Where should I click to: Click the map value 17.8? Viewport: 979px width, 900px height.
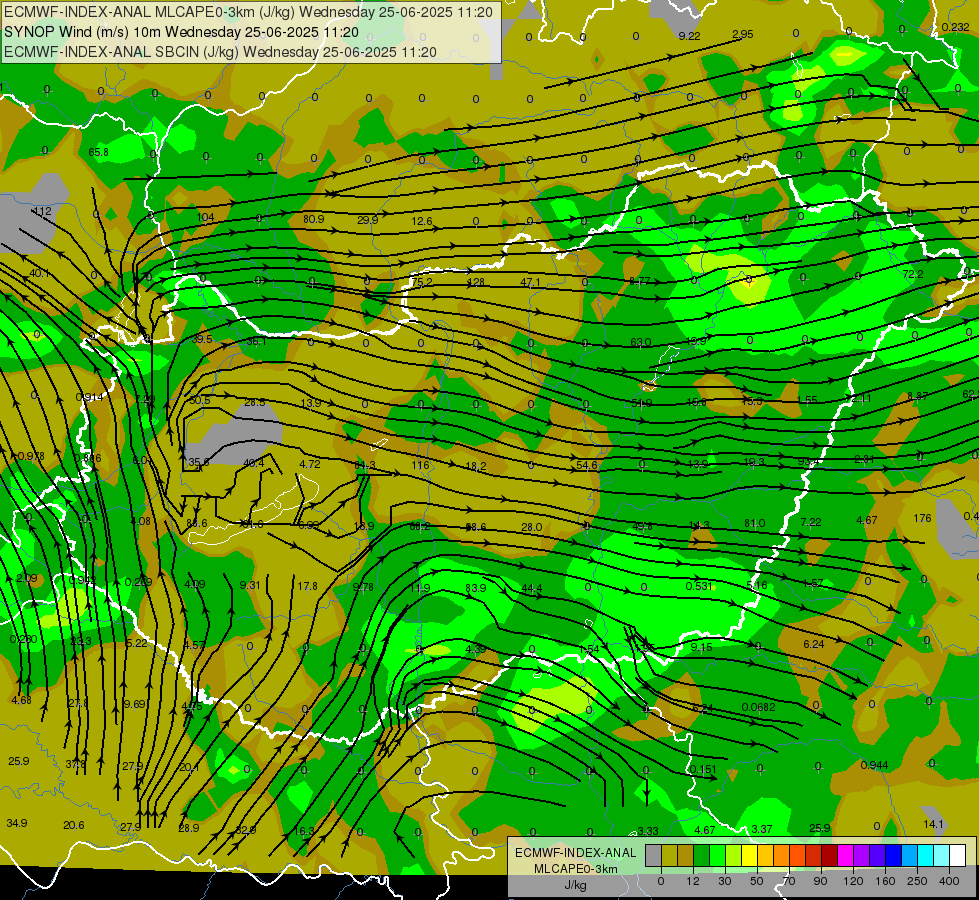coord(307,586)
